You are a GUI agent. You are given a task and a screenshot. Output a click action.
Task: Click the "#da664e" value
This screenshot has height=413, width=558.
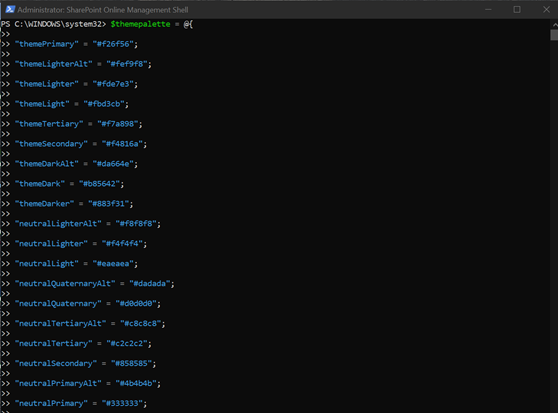click(113, 164)
